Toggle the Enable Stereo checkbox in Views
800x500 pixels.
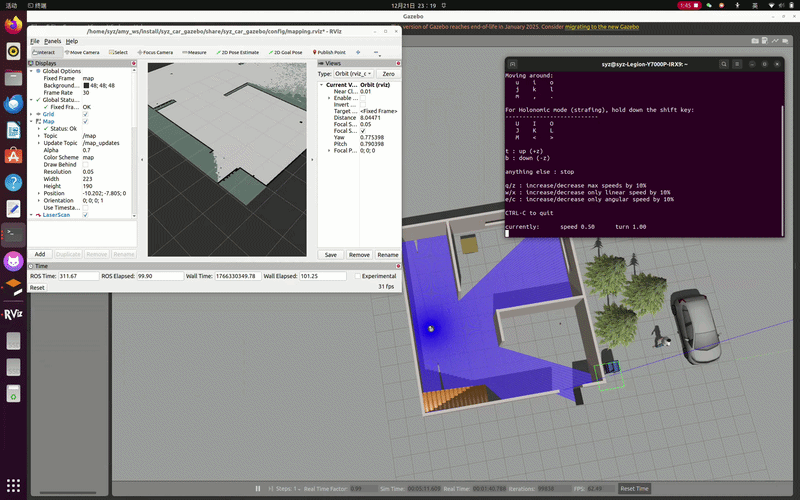coord(363,98)
